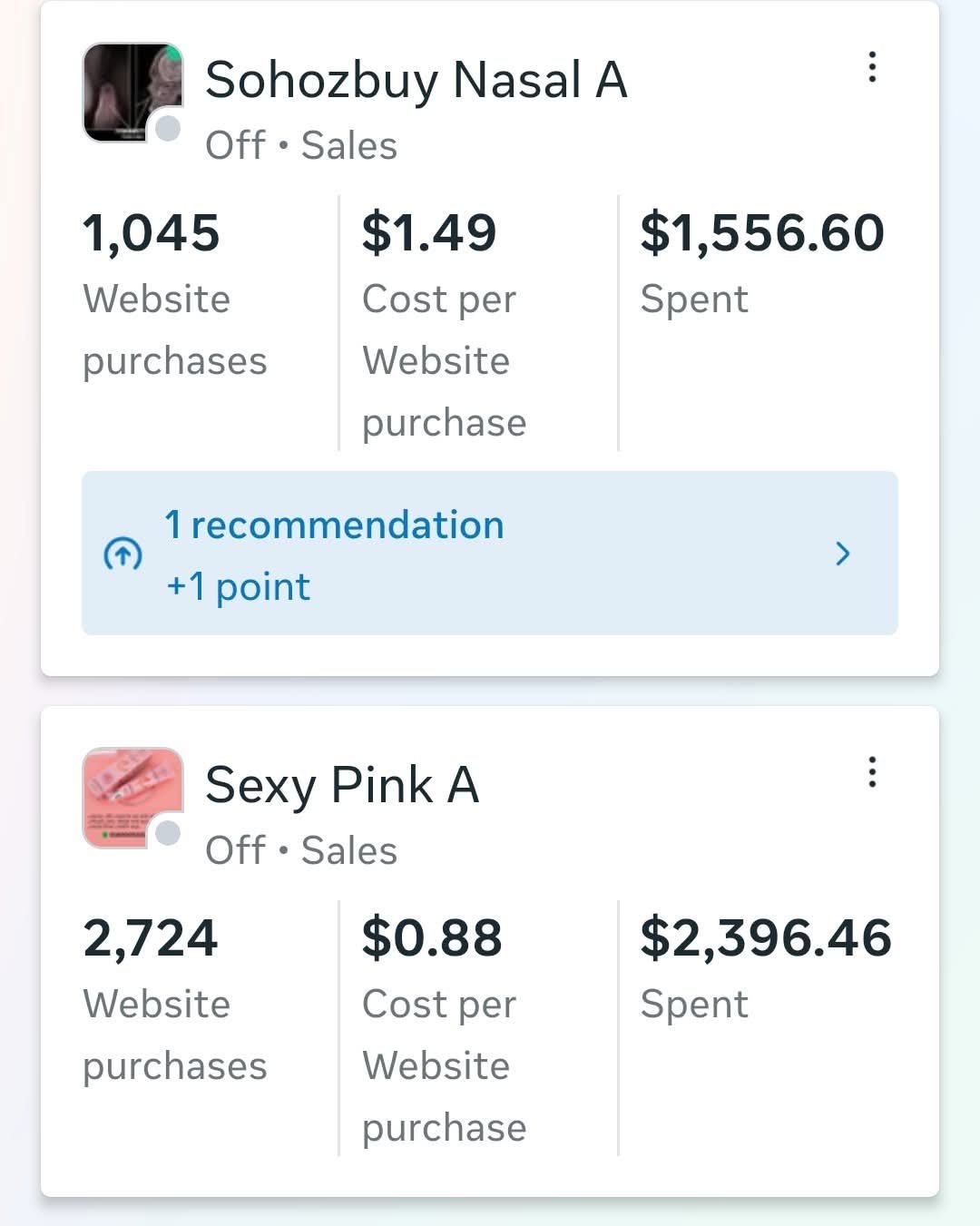The height and width of the screenshot is (1226, 980).
Task: Click the $2,396.46 Spent metric
Action: pos(765,937)
